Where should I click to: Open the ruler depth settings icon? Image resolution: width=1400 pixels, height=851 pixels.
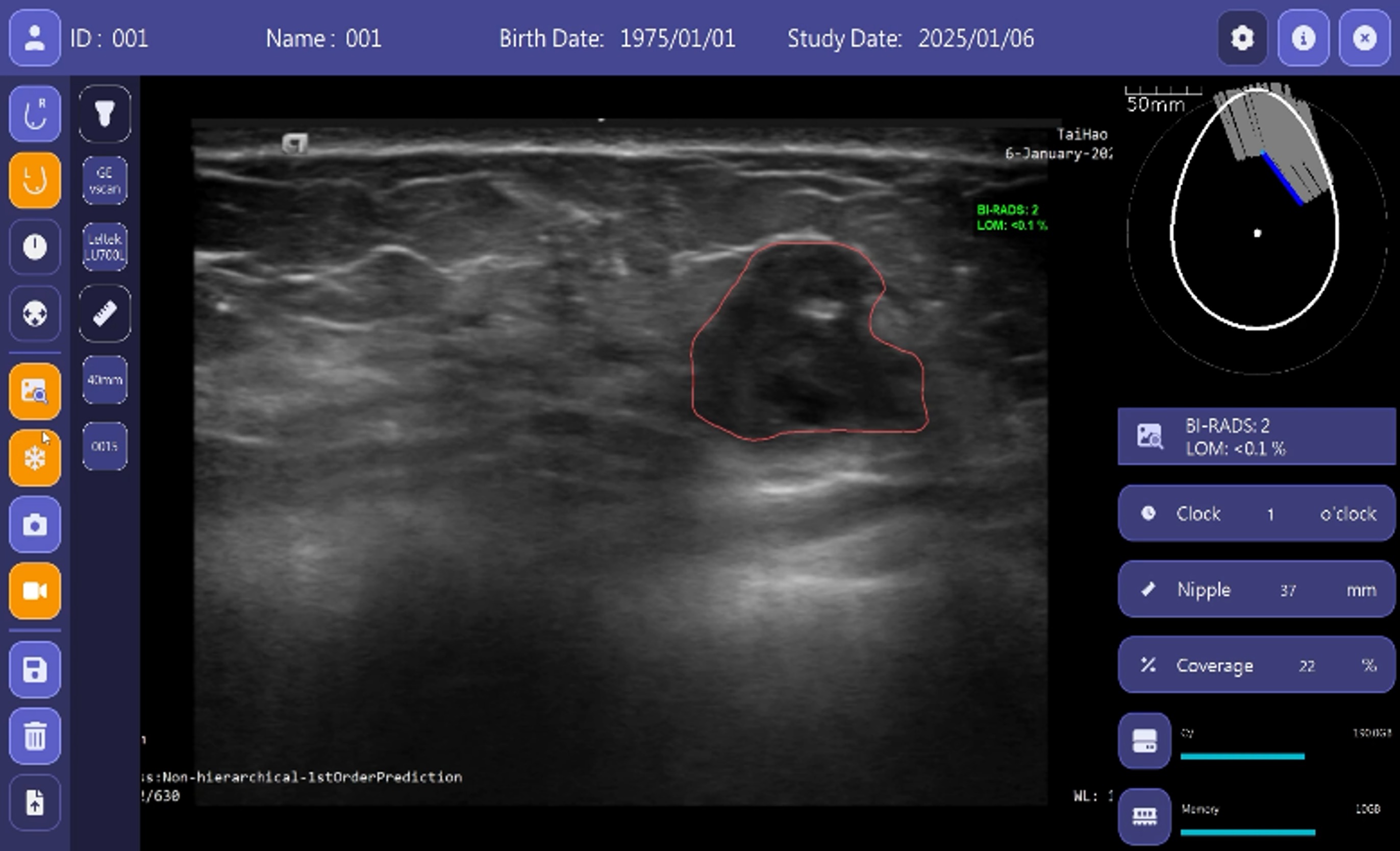pos(105,313)
